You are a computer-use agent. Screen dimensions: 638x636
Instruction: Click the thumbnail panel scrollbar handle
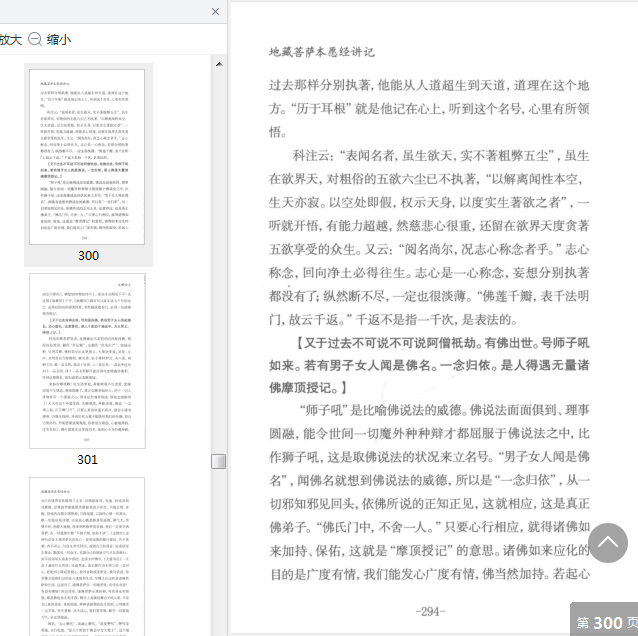pos(218,461)
